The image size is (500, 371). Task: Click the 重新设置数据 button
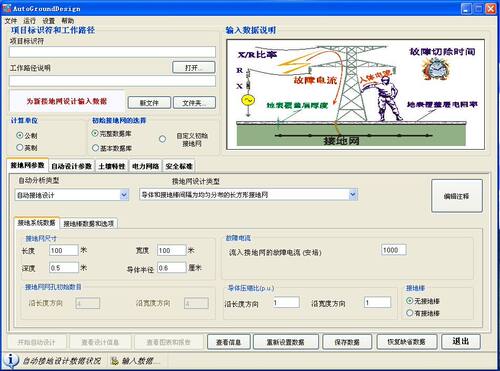[x=286, y=342]
